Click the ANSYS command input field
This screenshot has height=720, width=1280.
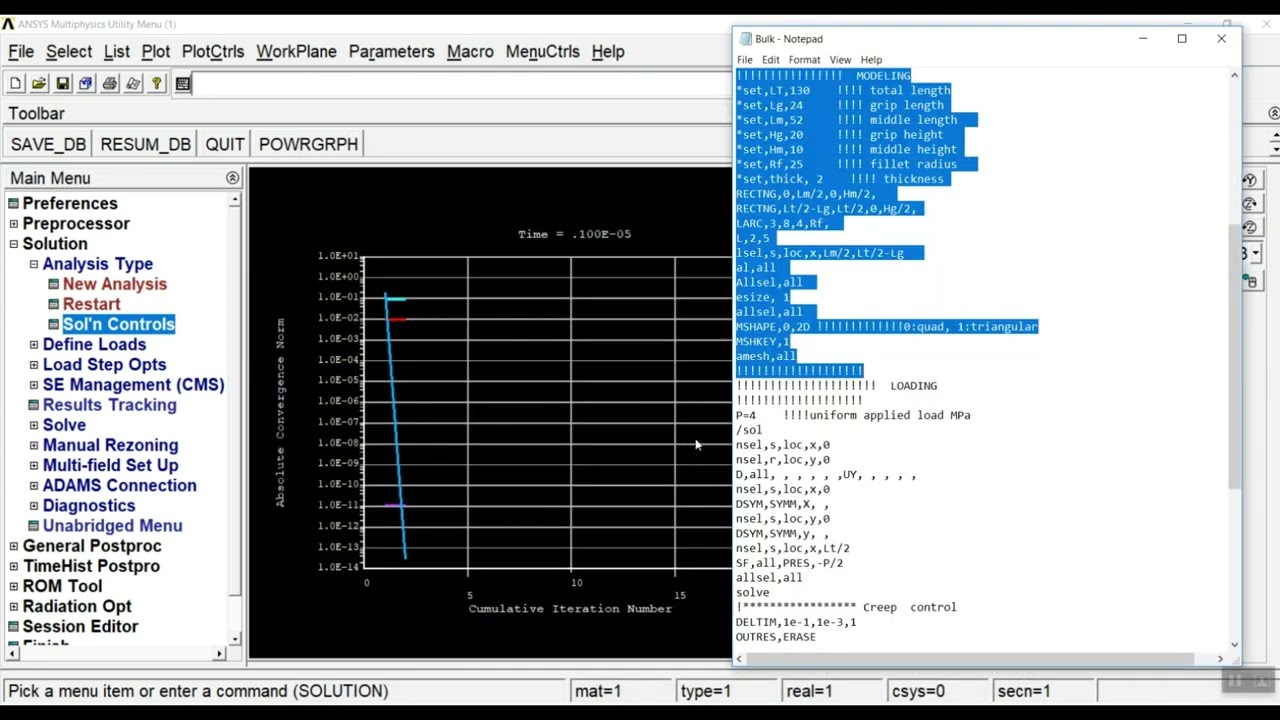[x=460, y=84]
